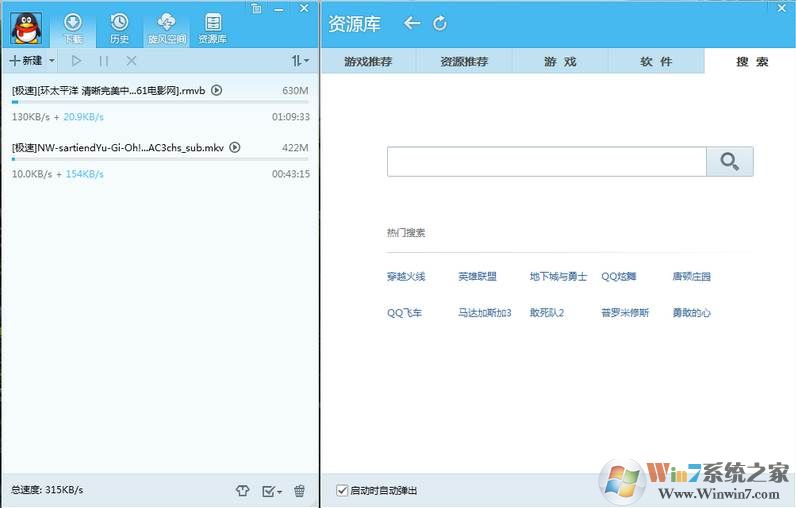Viewport: 796px width, 508px height.
Task: Expand the checklist dropdown in status bar
Action: point(272,490)
